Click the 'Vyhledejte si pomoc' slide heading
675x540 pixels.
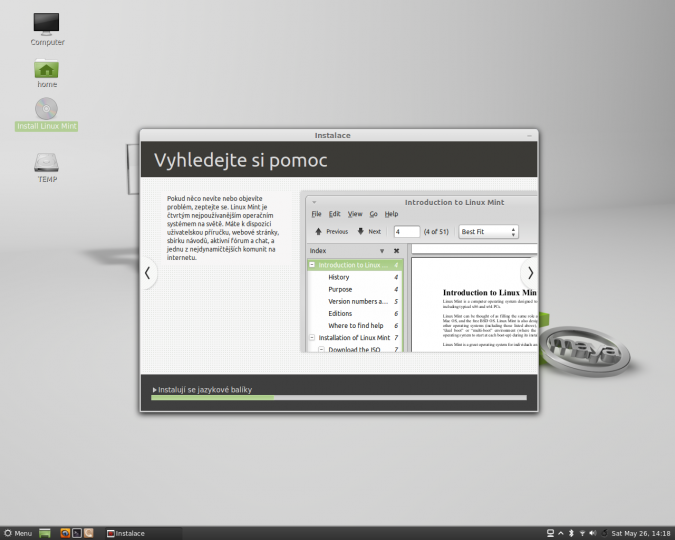point(241,160)
